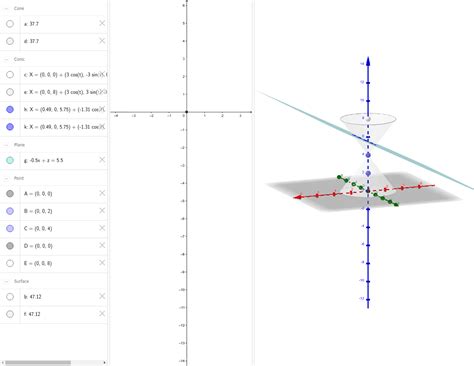Delete conic h using its X icon

pyautogui.click(x=102, y=109)
